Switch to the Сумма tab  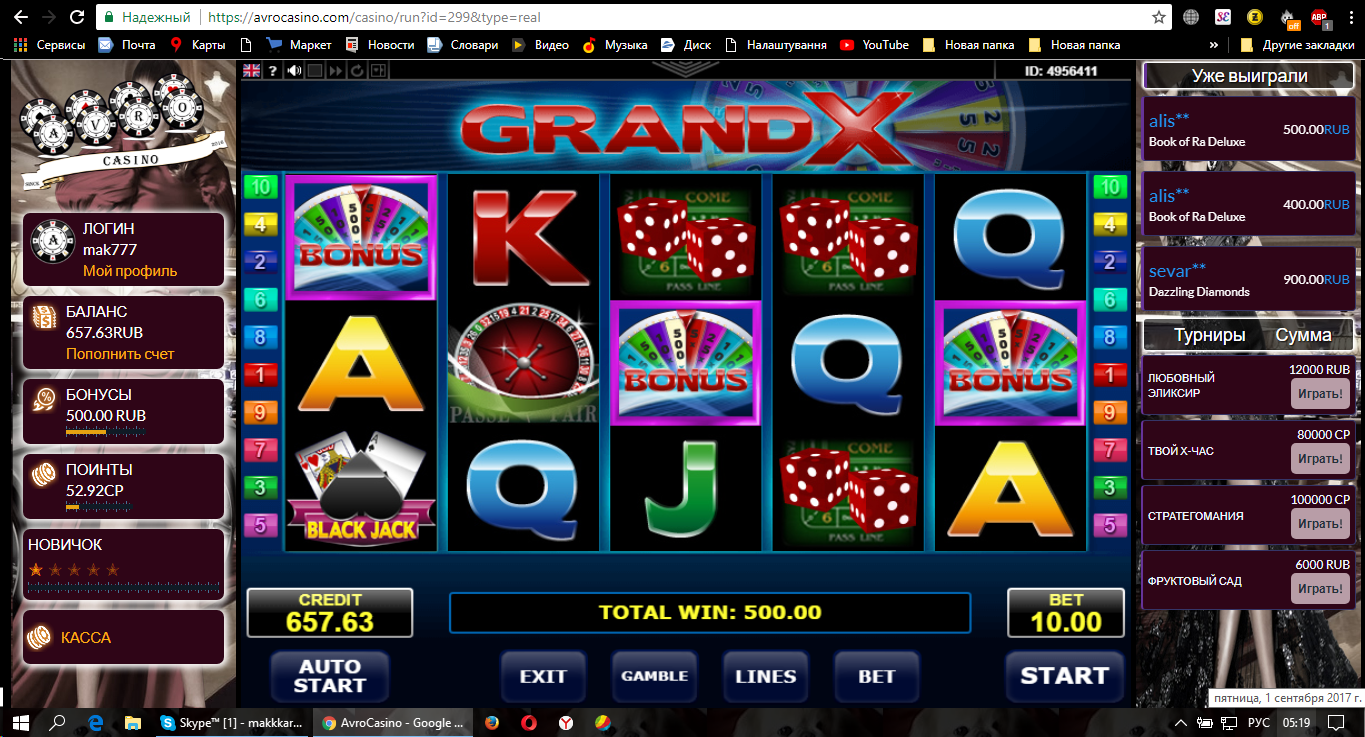click(1303, 335)
